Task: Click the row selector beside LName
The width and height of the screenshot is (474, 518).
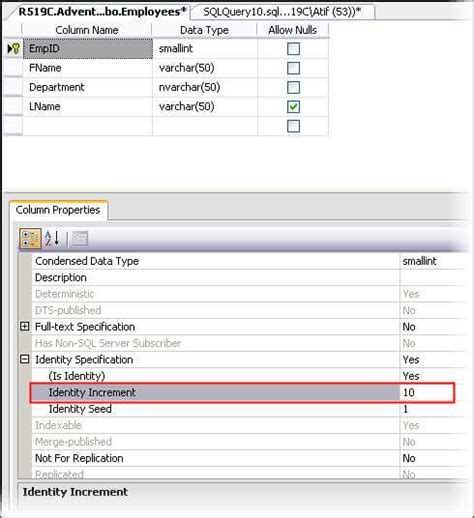Action: 13,107
